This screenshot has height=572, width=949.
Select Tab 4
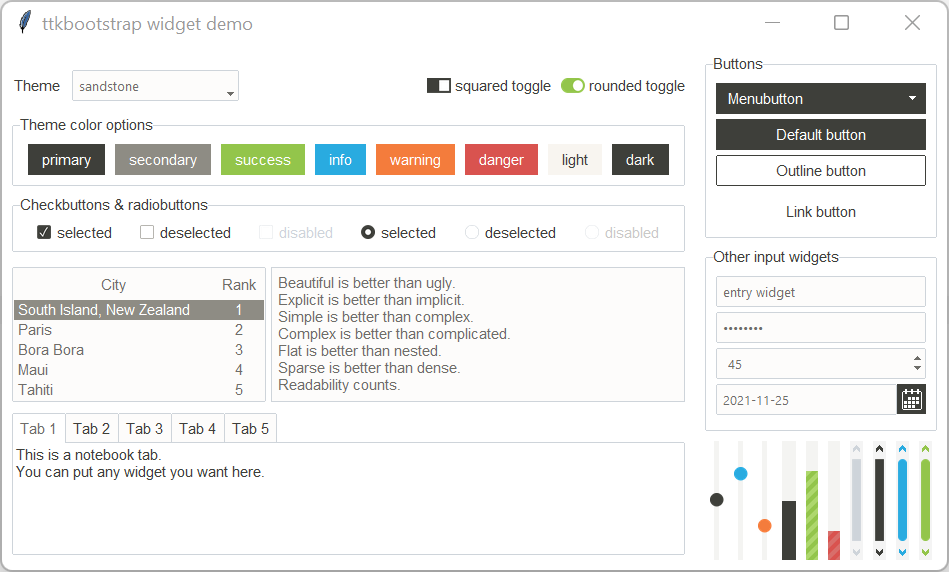coord(197,429)
